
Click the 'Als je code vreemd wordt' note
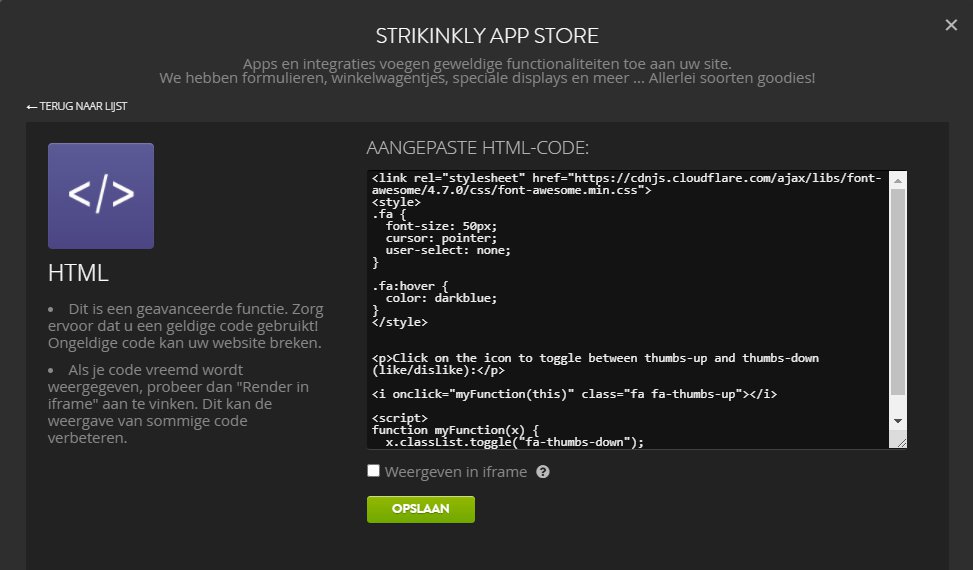(x=179, y=404)
